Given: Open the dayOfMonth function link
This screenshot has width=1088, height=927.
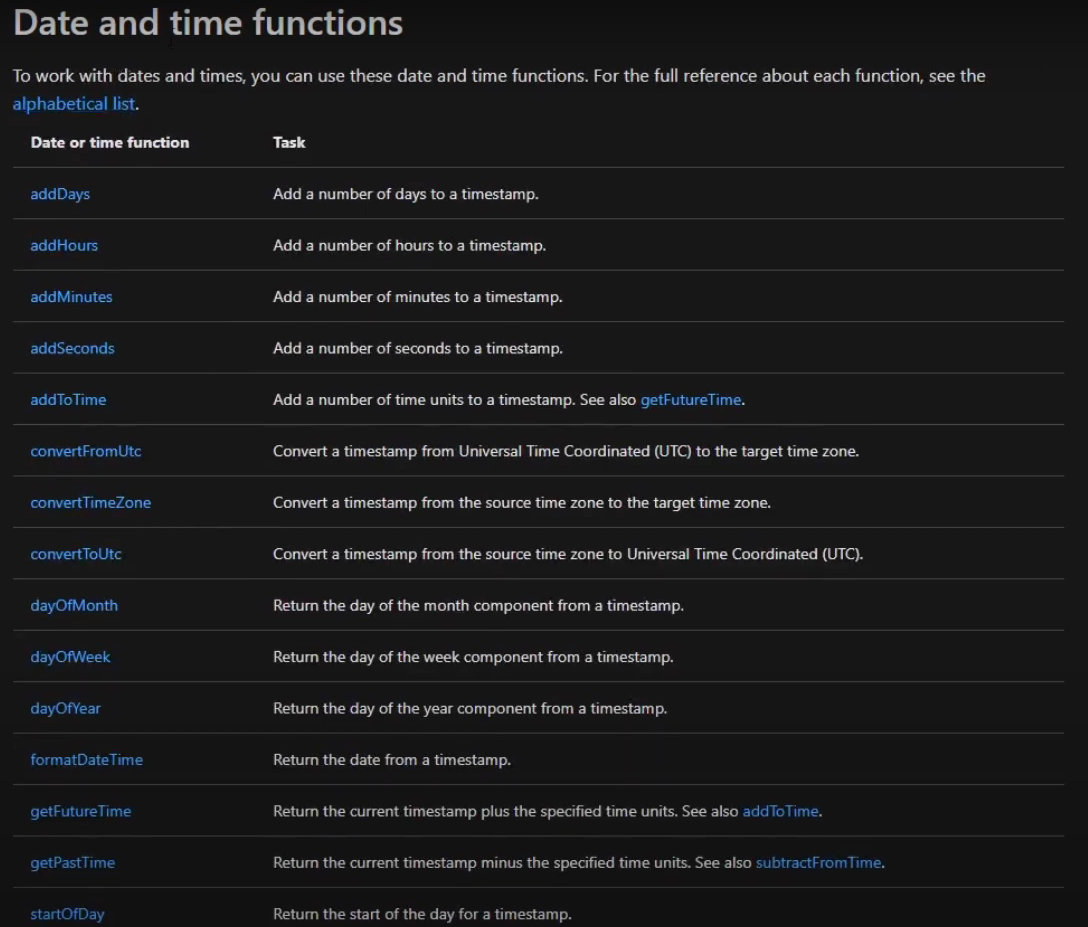Looking at the screenshot, I should 74,606.
